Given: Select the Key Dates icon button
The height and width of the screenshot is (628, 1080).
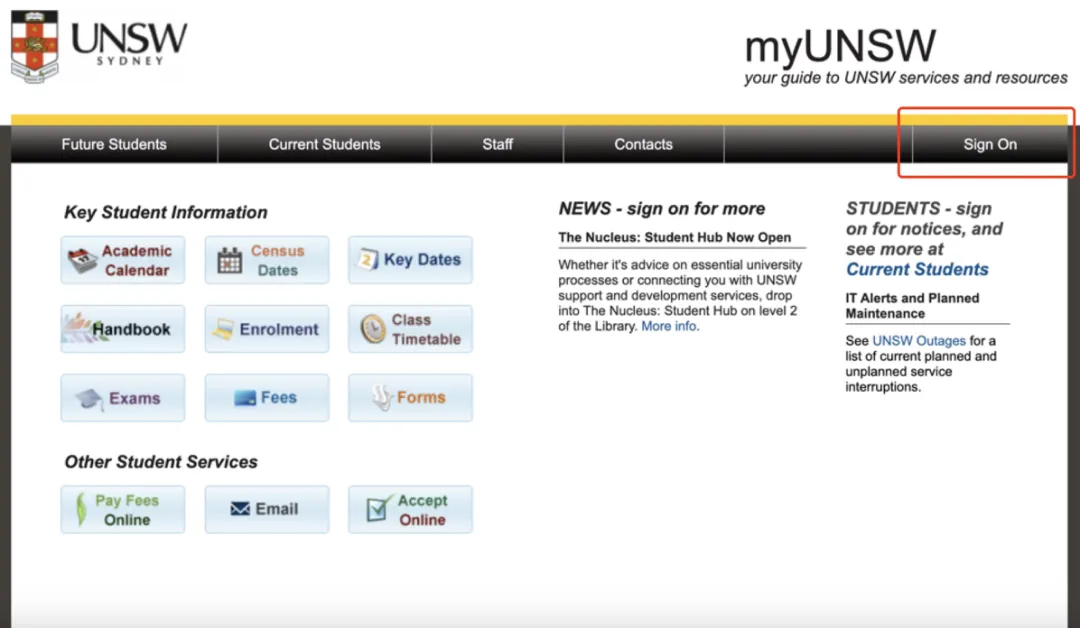Looking at the screenshot, I should click(410, 260).
